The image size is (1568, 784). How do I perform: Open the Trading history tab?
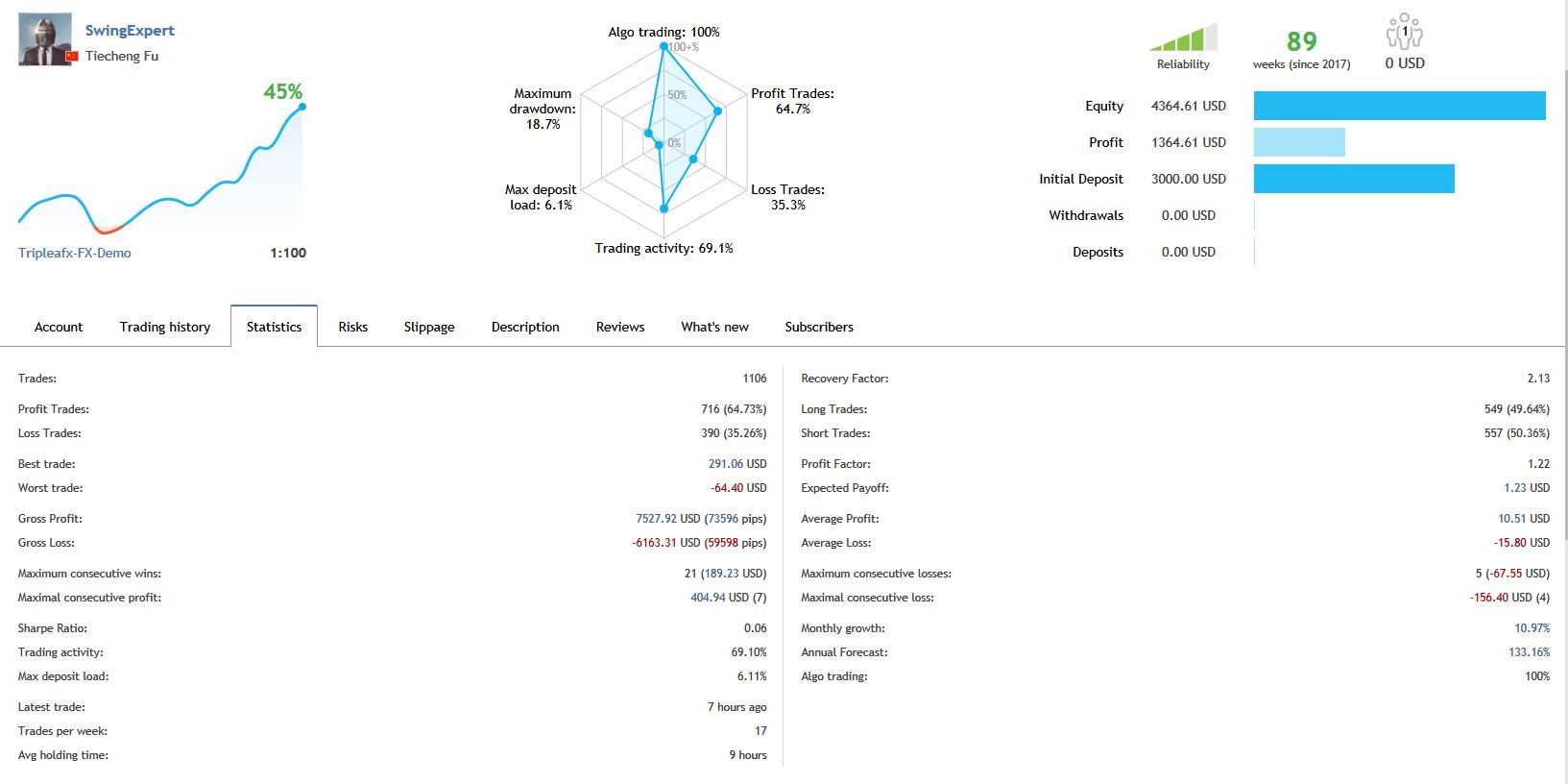165,327
